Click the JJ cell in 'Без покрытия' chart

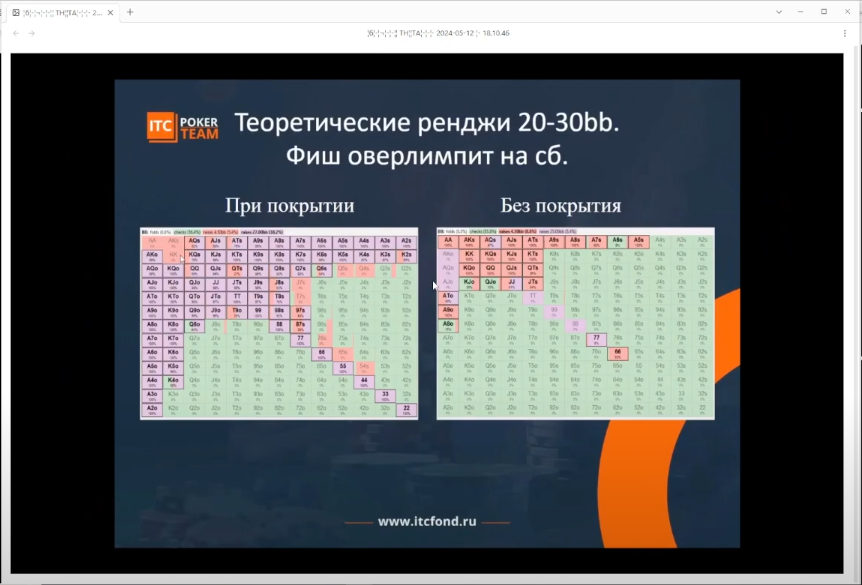511,284
